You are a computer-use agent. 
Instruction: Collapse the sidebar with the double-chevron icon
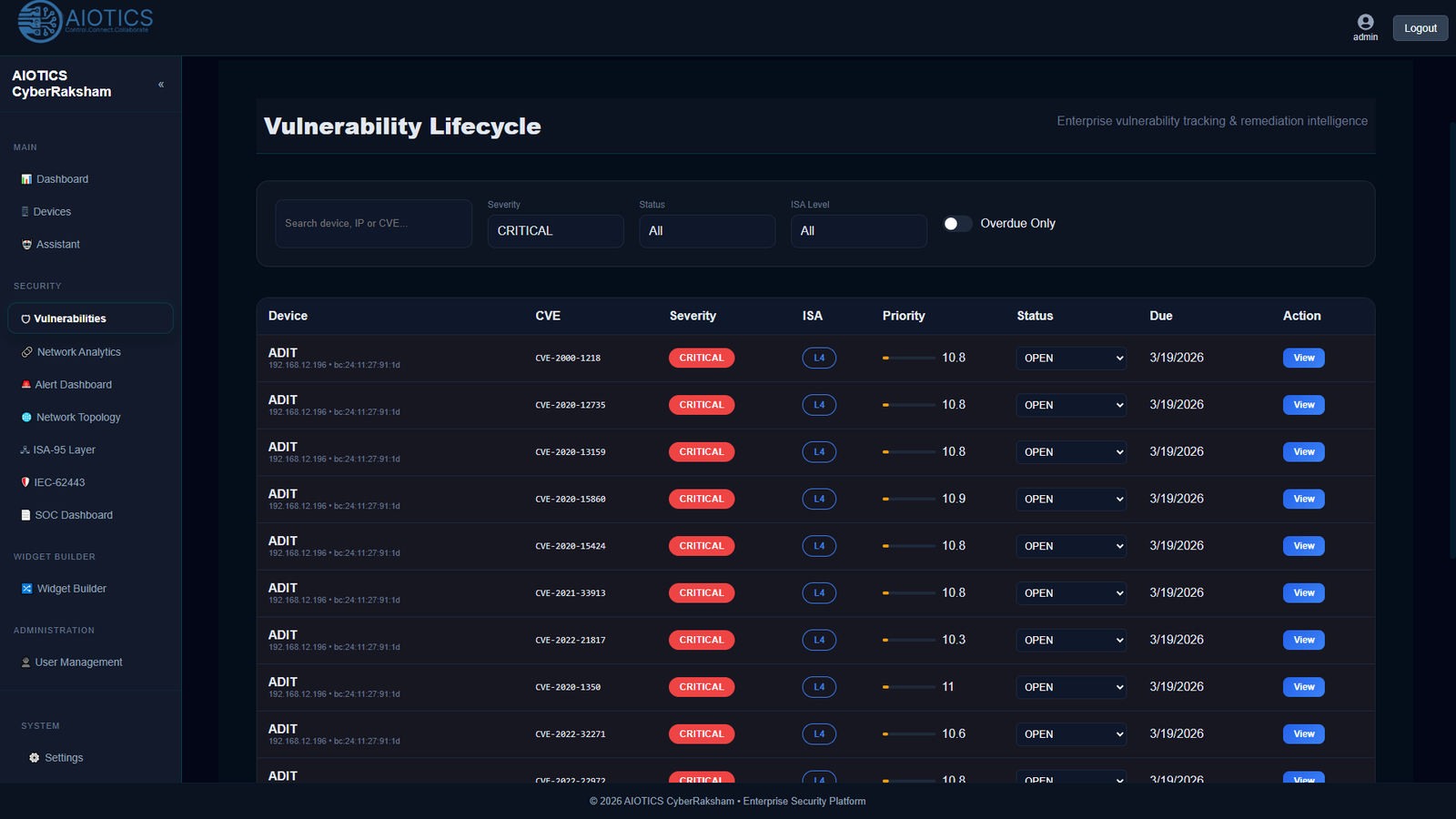(x=161, y=85)
